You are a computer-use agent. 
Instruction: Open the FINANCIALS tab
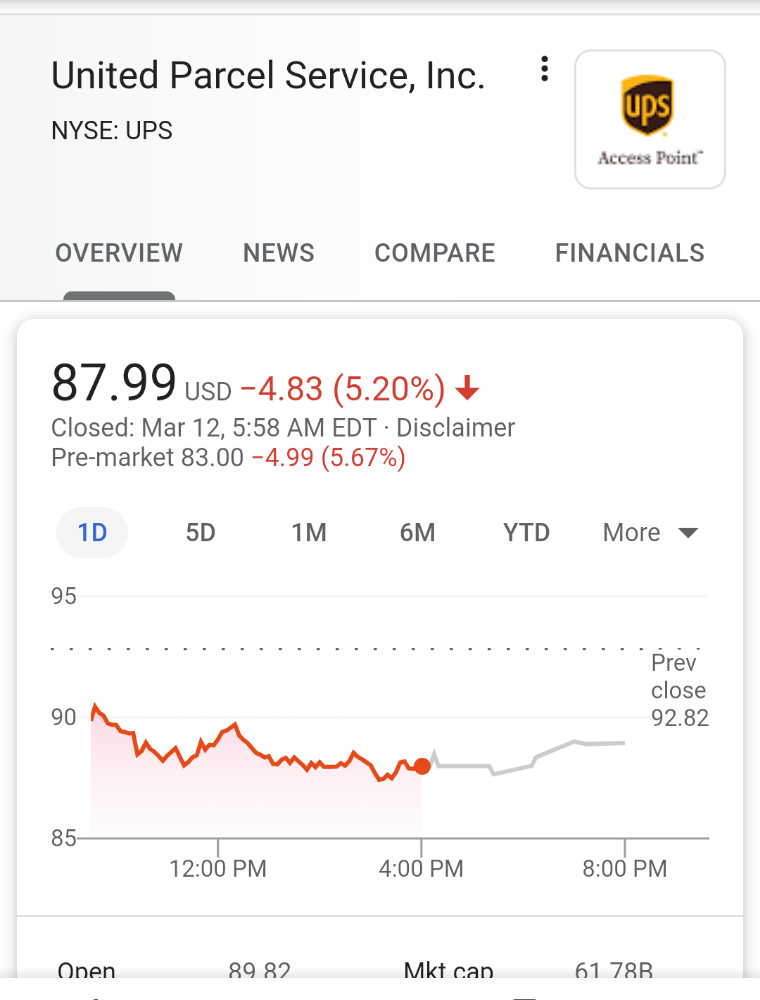coord(630,253)
